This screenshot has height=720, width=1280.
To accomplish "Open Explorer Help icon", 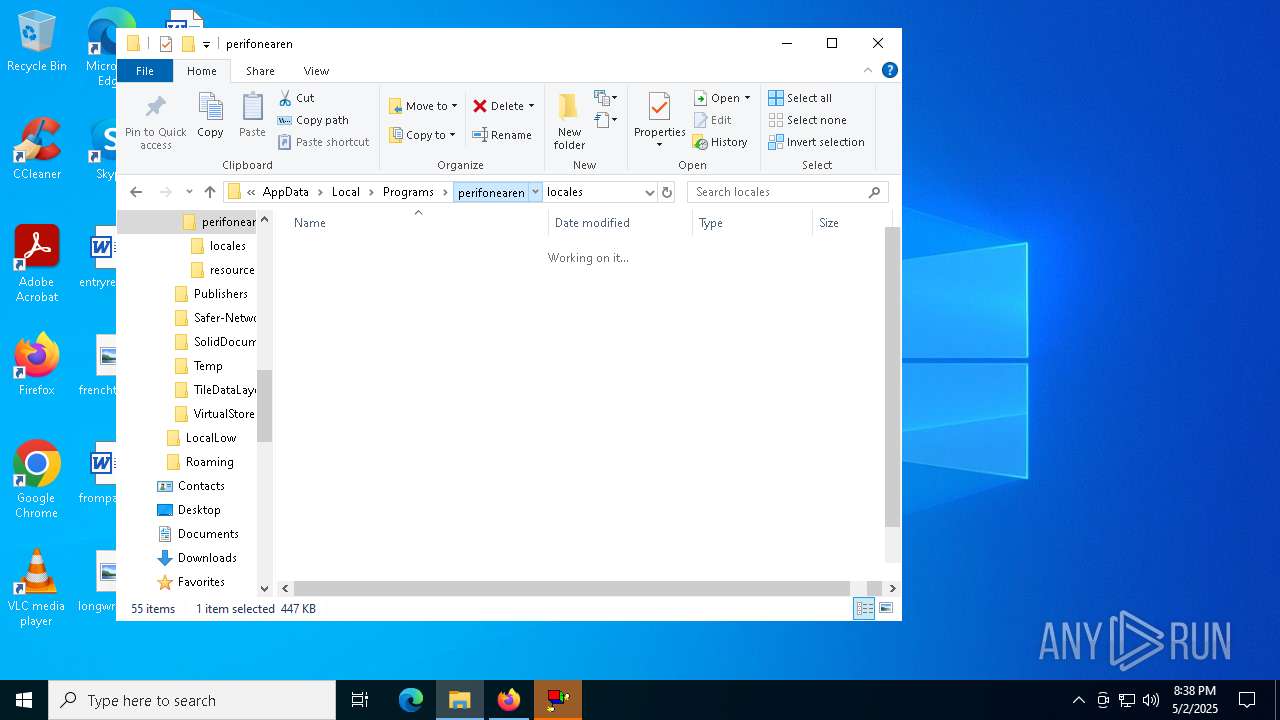I will tap(889, 70).
